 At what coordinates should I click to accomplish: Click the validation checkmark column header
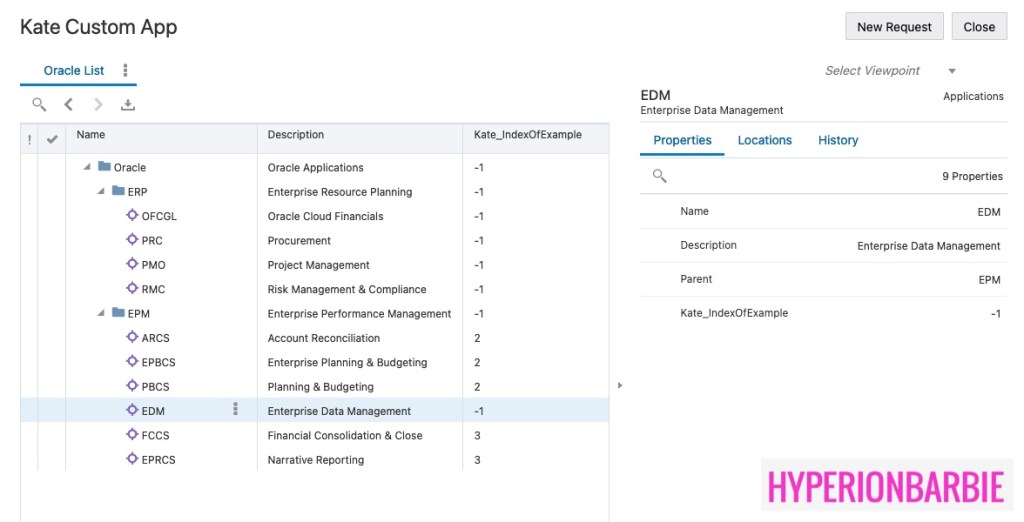coord(53,137)
